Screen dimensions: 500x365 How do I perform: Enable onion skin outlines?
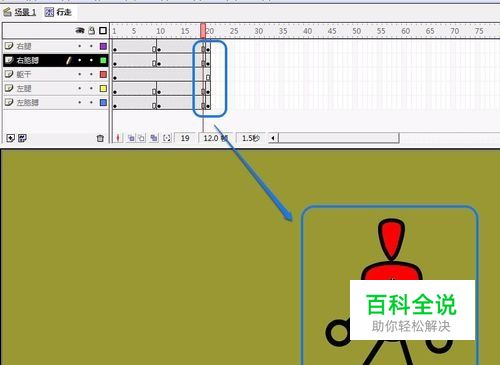[141, 138]
